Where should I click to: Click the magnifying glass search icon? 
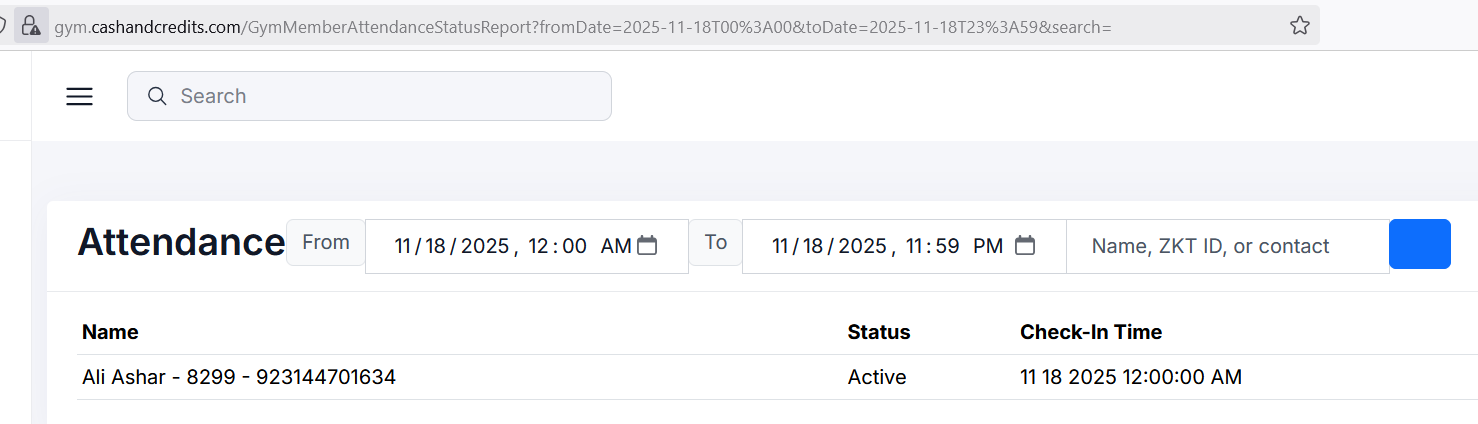(x=157, y=96)
